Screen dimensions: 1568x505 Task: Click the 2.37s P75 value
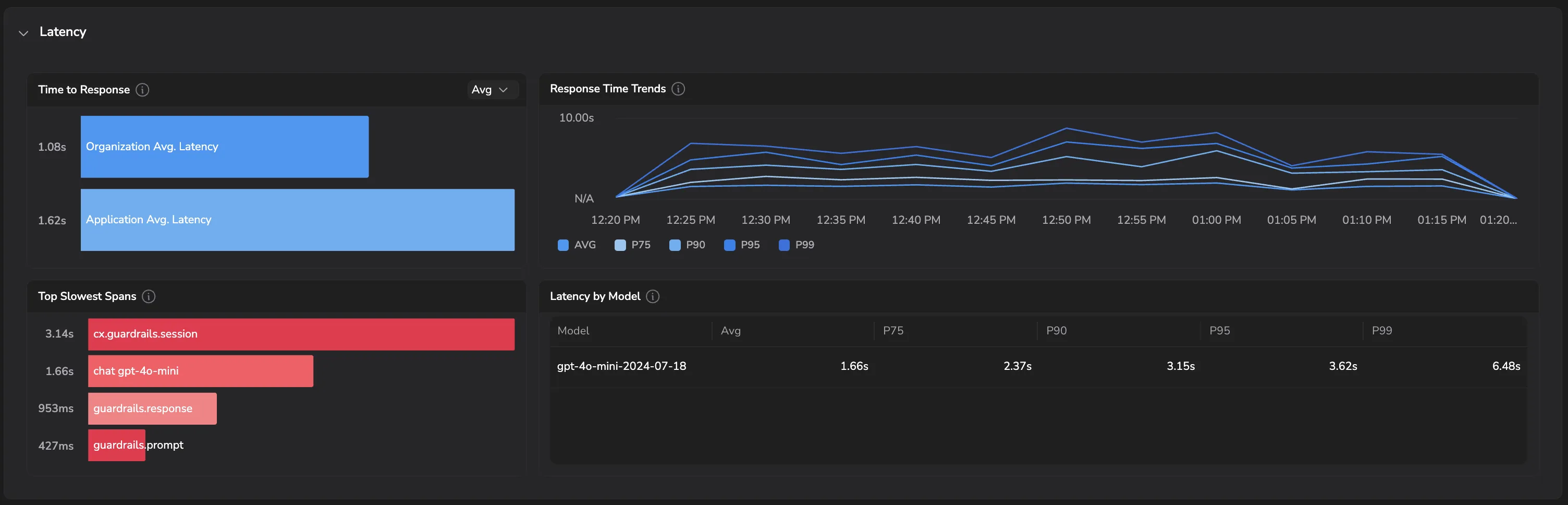coord(1017,366)
